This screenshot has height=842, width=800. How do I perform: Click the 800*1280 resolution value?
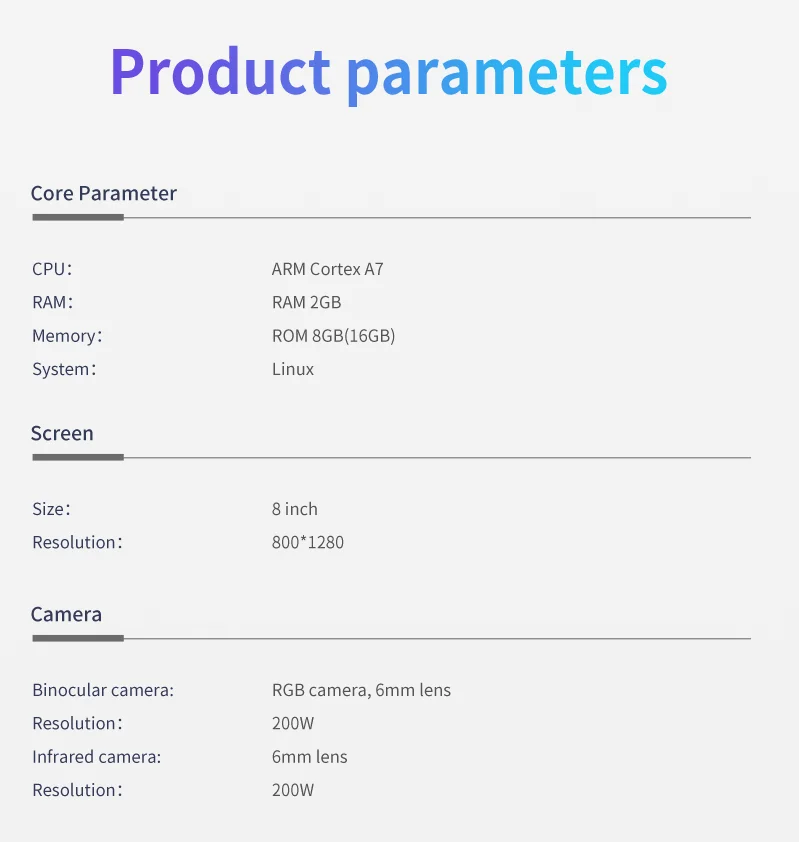[307, 542]
